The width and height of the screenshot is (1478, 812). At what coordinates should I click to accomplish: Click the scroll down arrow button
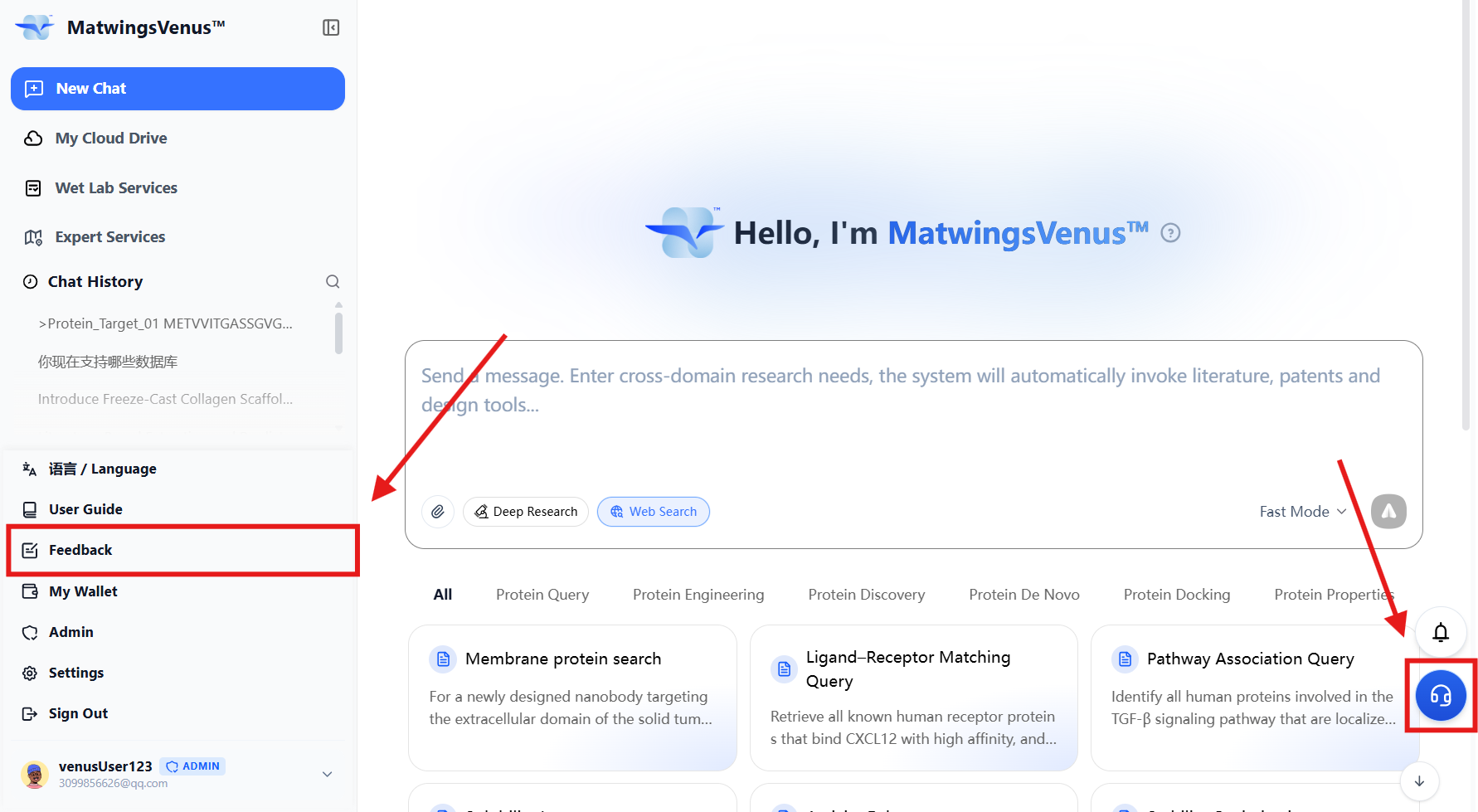click(x=1419, y=781)
